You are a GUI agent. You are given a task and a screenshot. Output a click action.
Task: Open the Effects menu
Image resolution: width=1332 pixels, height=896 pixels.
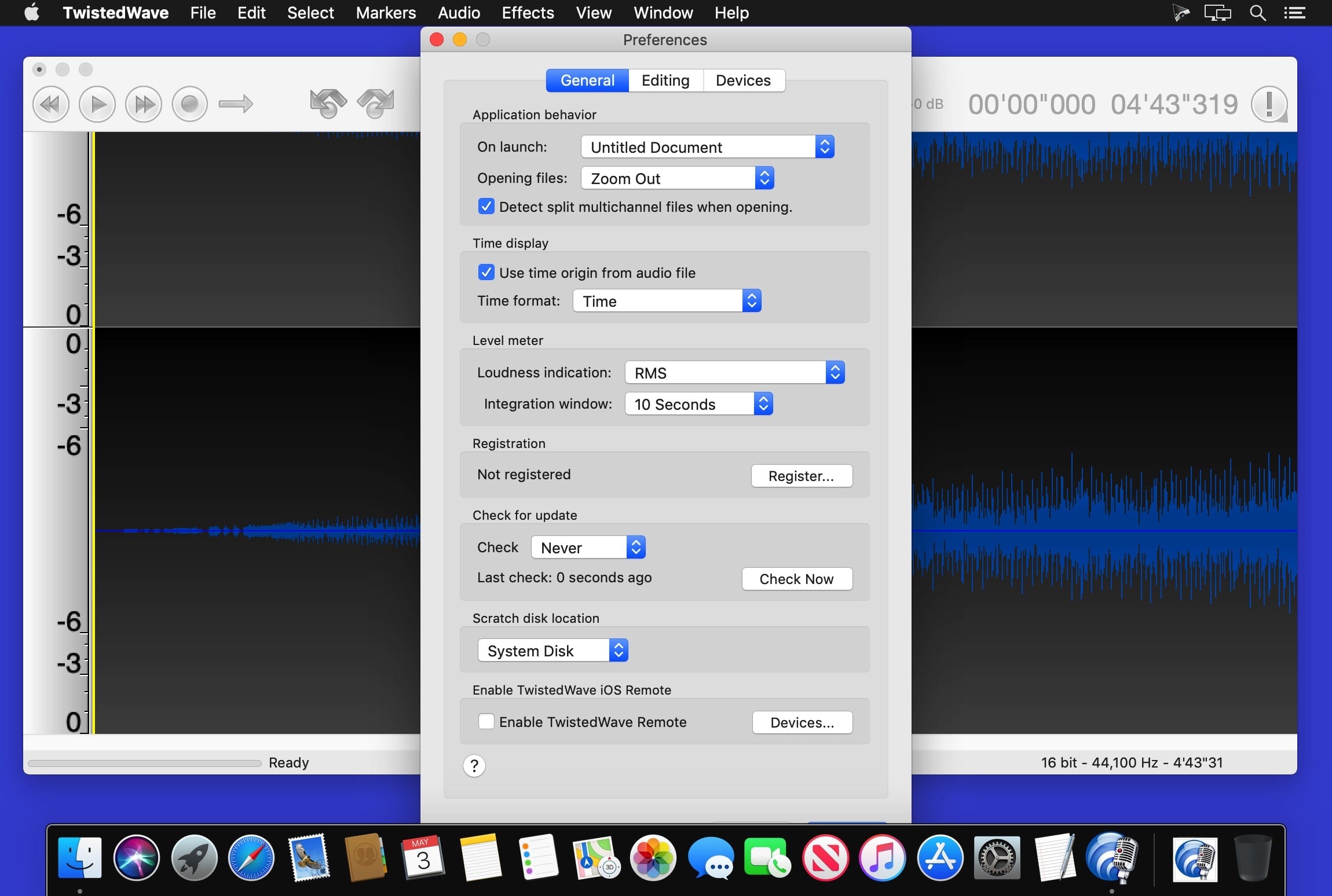tap(528, 13)
